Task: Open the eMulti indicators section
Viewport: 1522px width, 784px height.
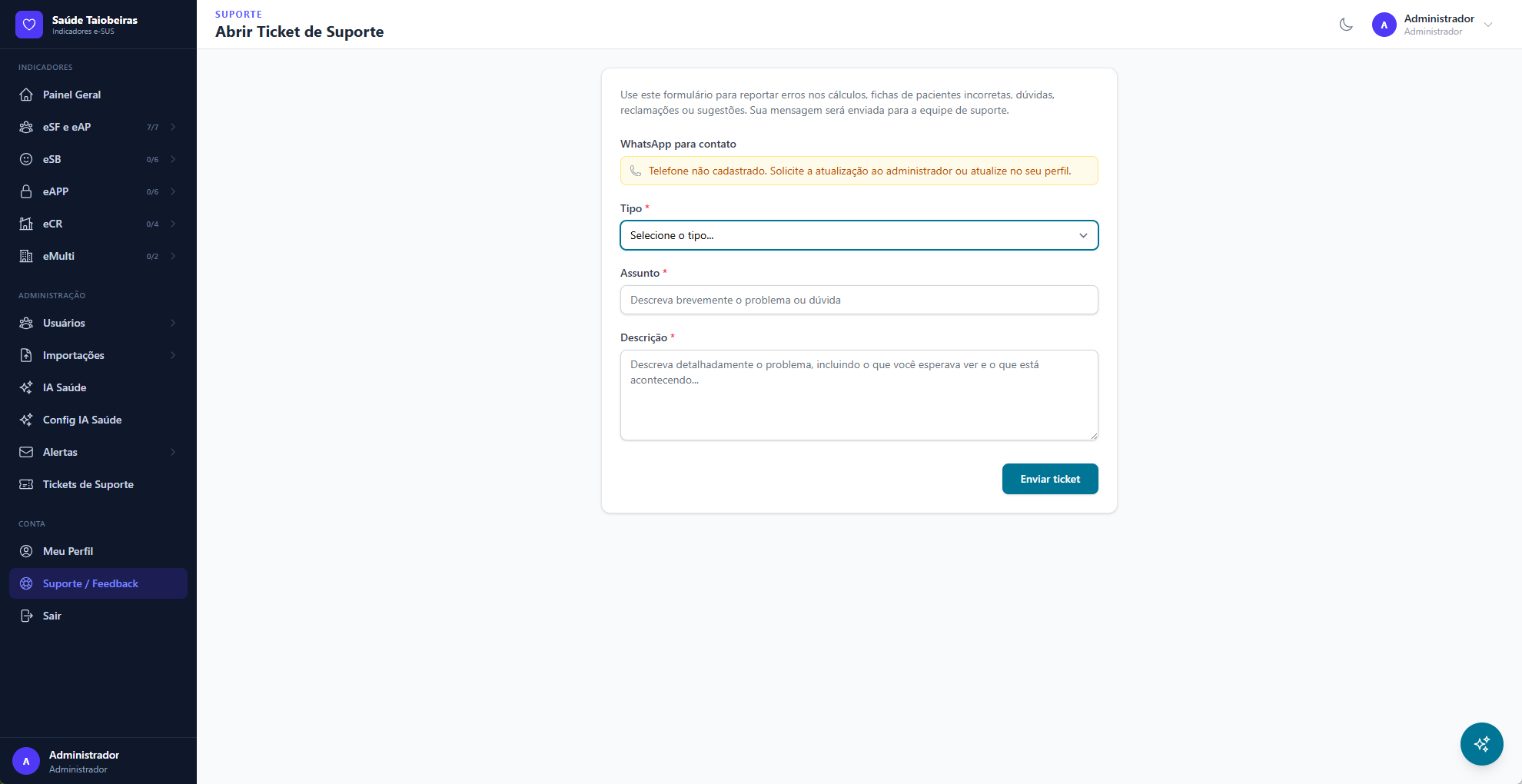Action: coord(59,256)
